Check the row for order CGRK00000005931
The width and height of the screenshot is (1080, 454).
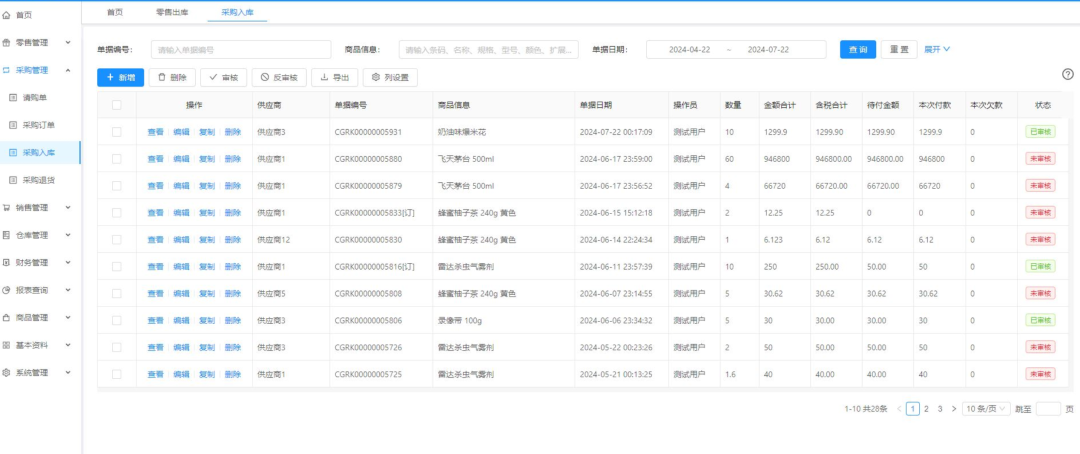click(x=117, y=132)
